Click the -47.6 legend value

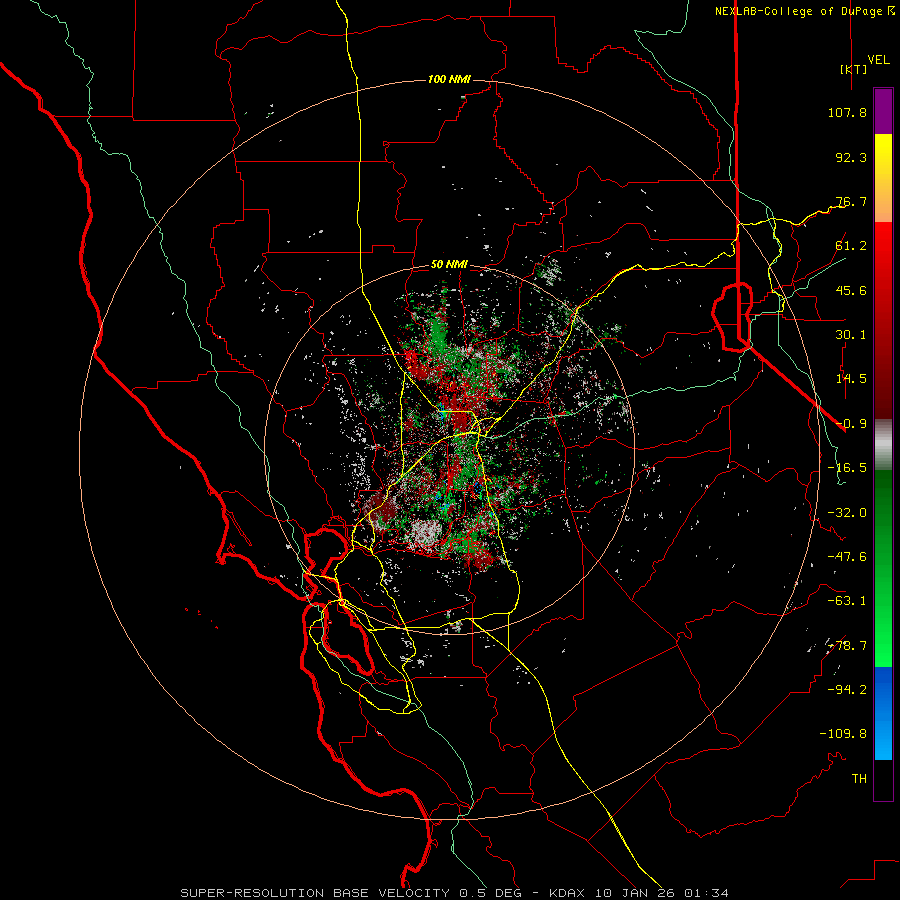point(847,557)
